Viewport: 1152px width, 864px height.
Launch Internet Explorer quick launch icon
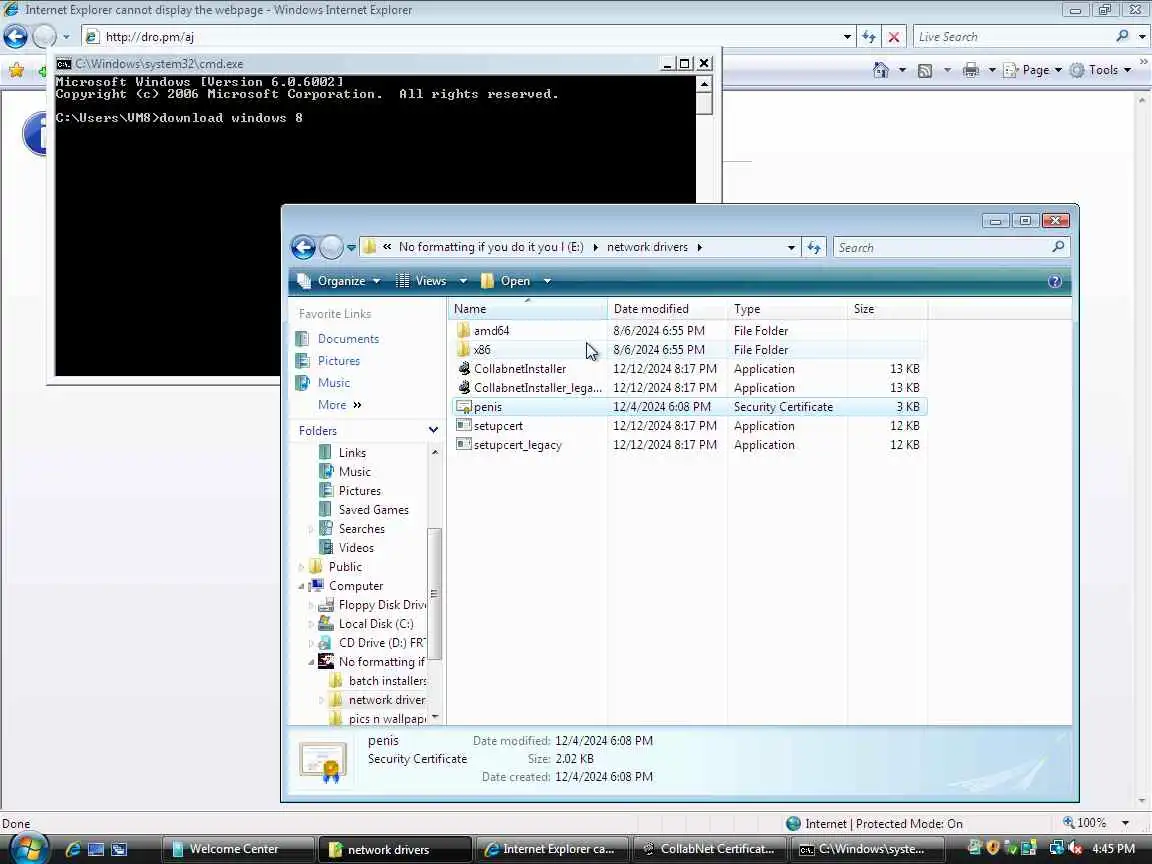(73, 849)
